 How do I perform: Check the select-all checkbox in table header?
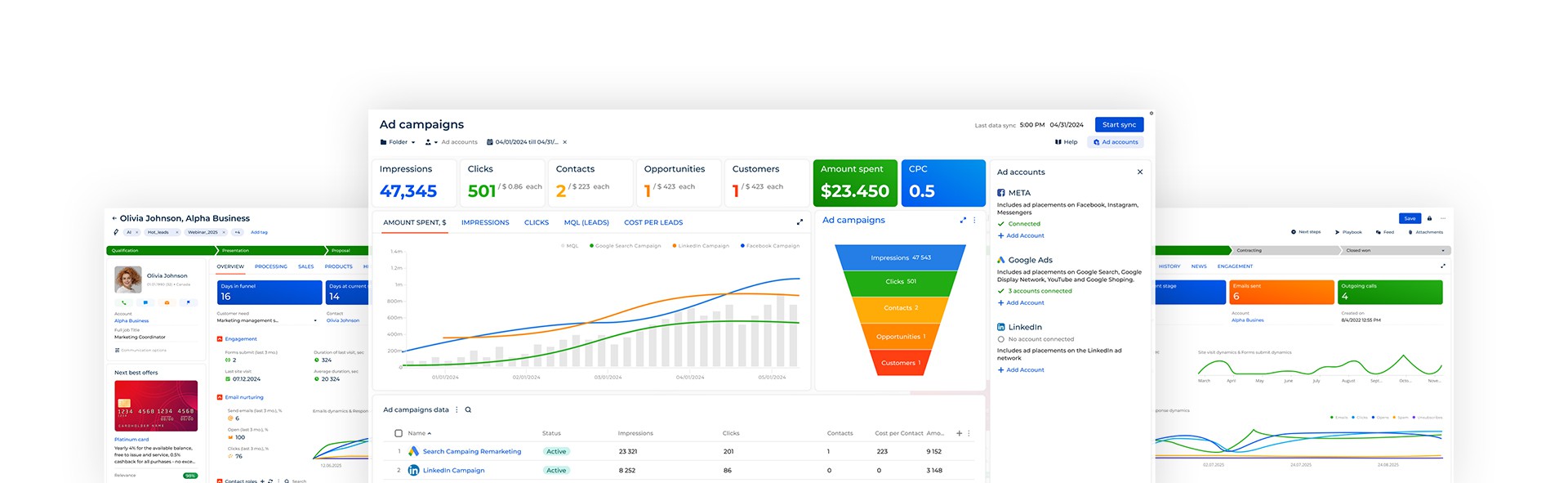[399, 433]
